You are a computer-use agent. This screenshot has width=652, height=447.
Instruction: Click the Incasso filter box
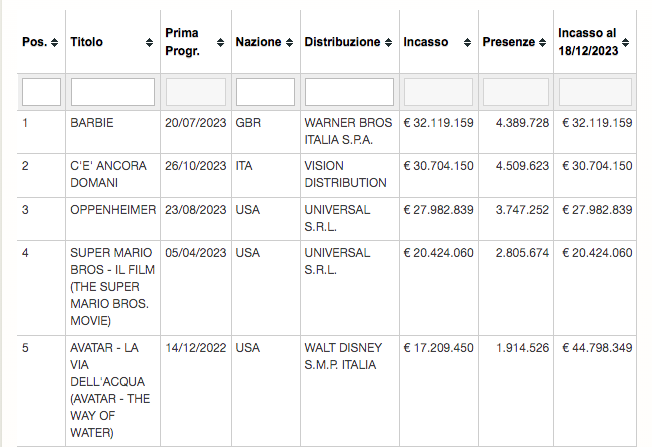click(438, 92)
